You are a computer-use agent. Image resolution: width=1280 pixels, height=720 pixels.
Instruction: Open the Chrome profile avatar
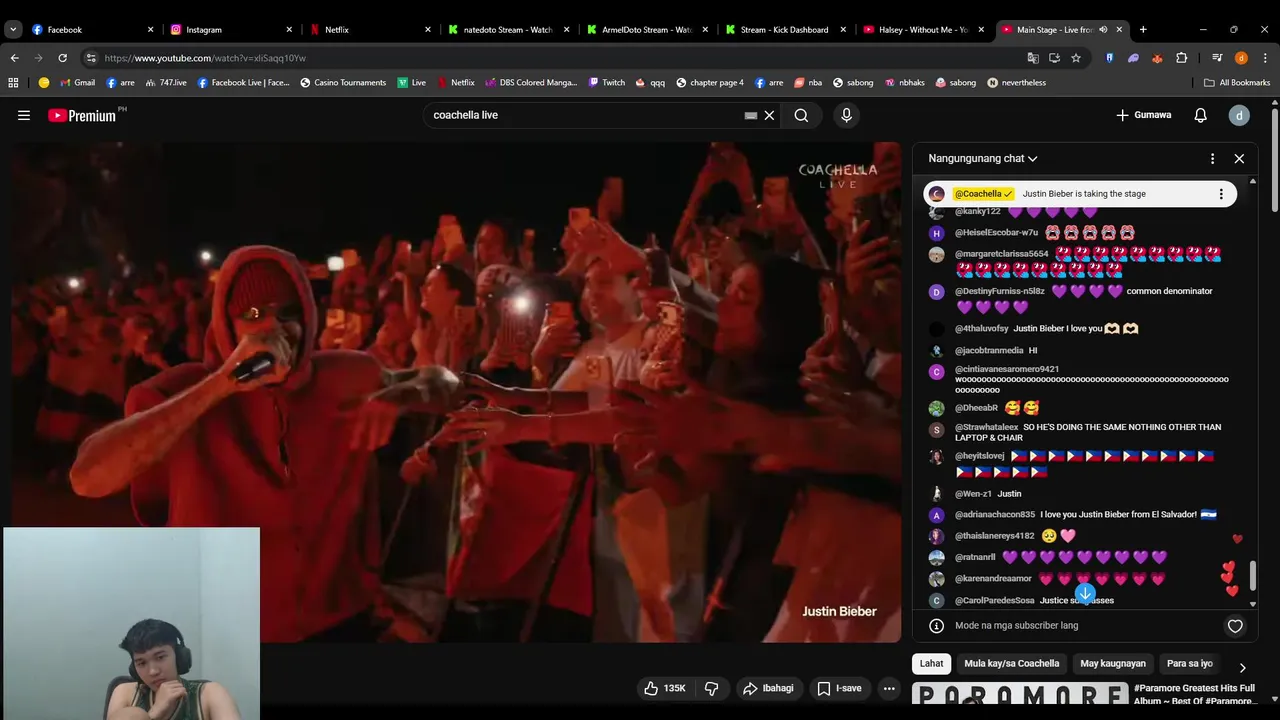1241,58
